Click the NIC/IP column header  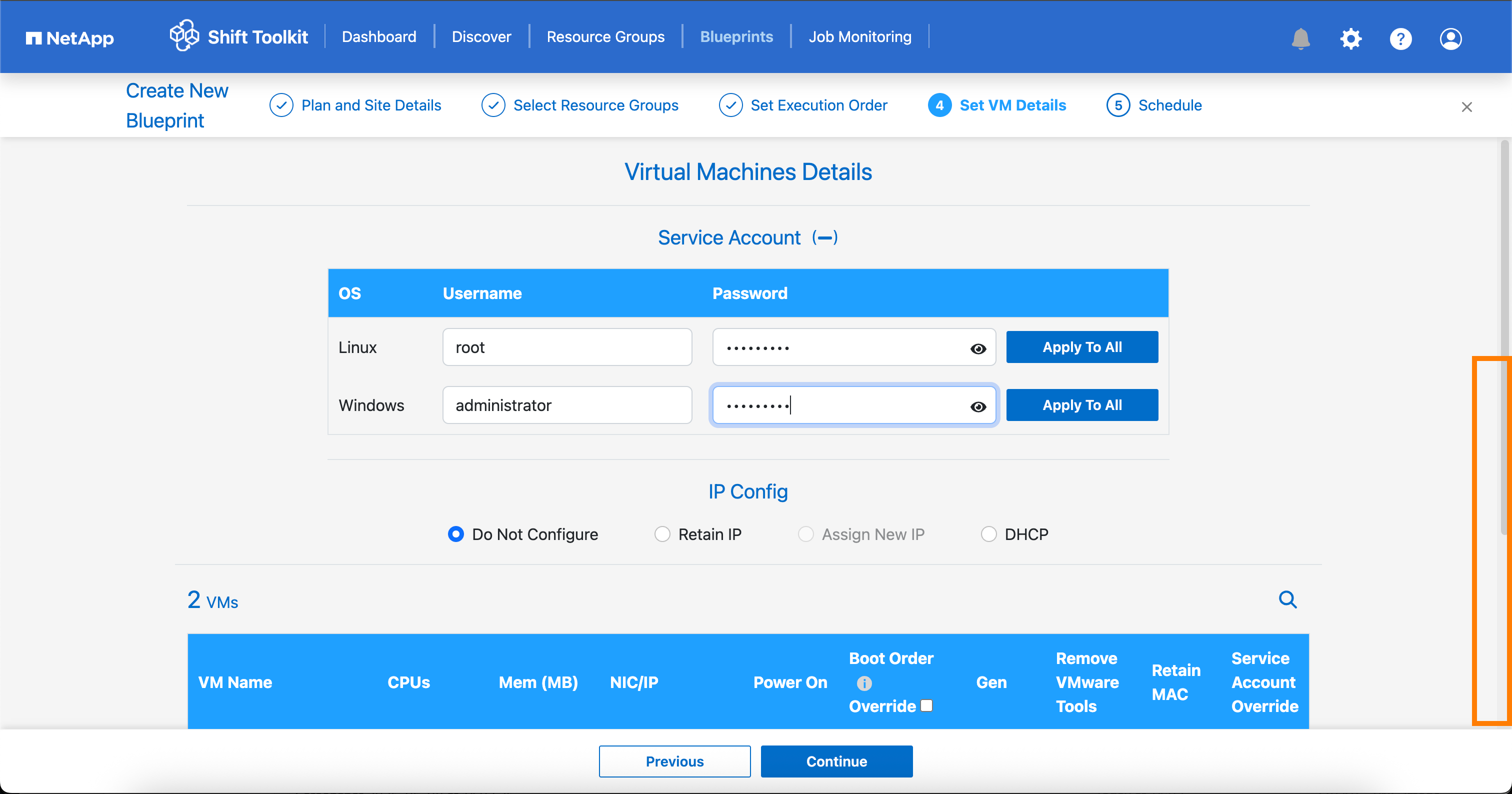(x=634, y=682)
